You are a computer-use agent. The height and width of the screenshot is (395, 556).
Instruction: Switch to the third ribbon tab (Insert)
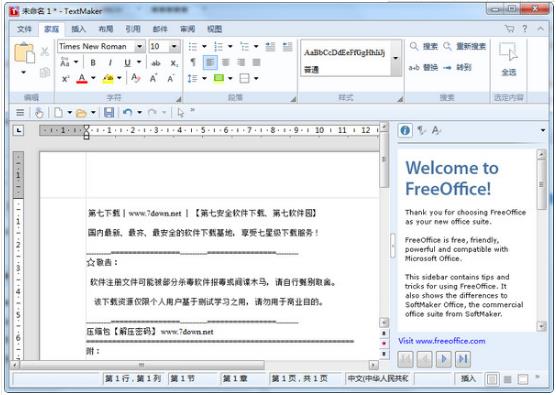pos(78,29)
